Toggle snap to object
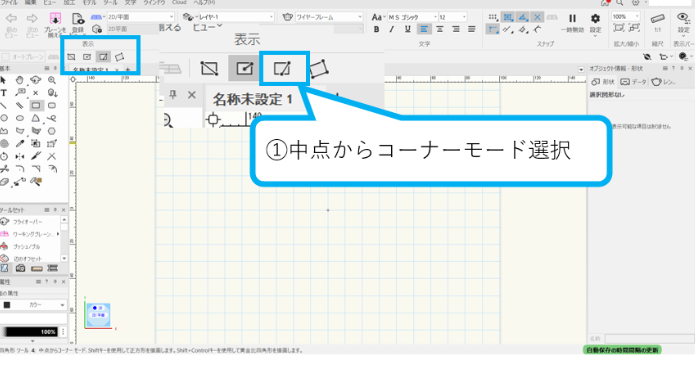Viewport: 698px width, 365px height. coord(508,17)
